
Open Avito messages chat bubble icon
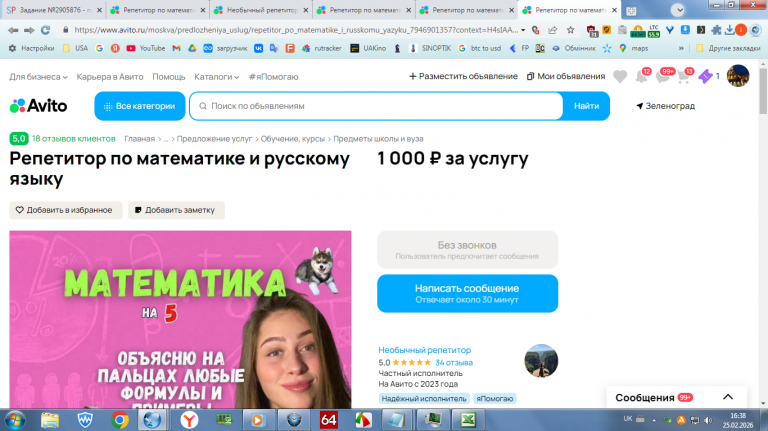(x=663, y=76)
